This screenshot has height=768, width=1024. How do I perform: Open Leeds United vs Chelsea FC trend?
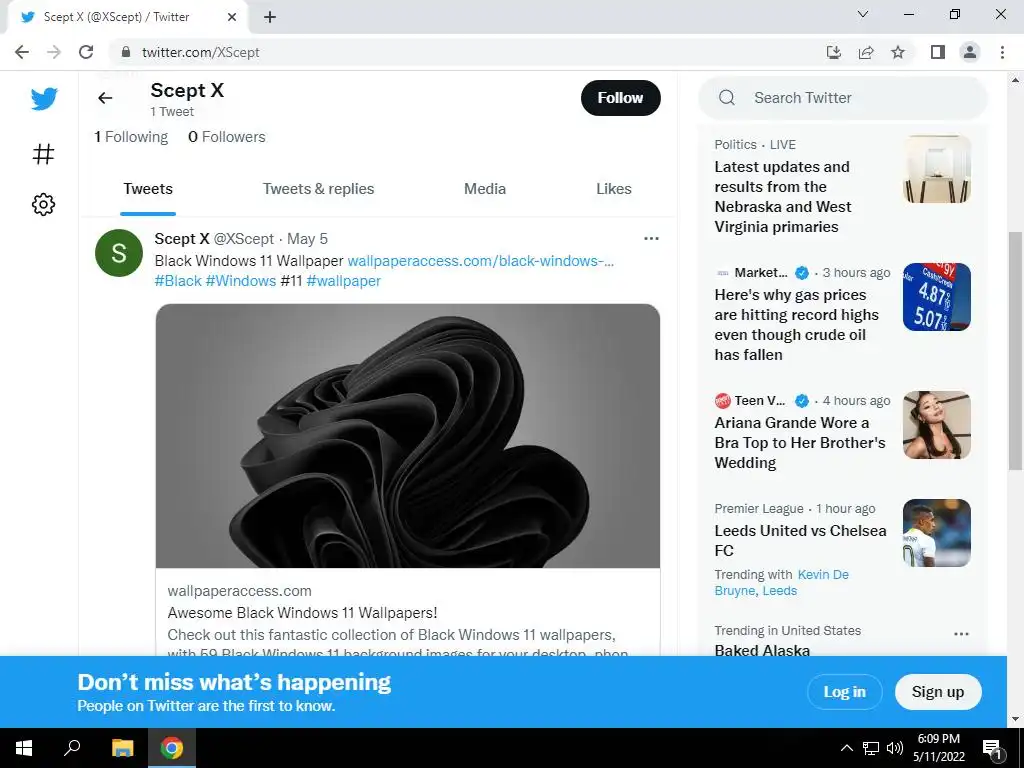click(x=800, y=540)
